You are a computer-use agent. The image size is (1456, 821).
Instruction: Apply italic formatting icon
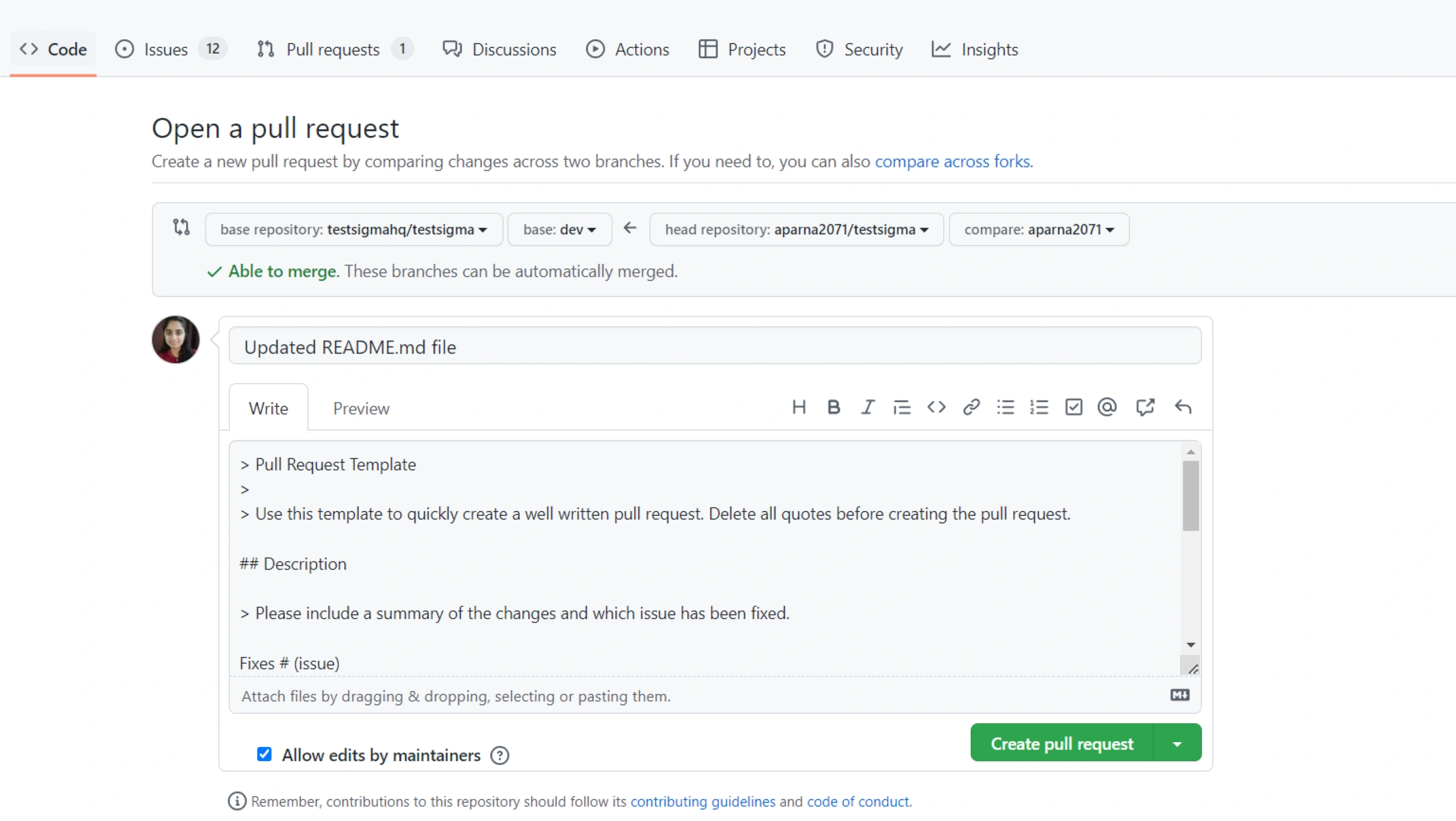point(868,407)
